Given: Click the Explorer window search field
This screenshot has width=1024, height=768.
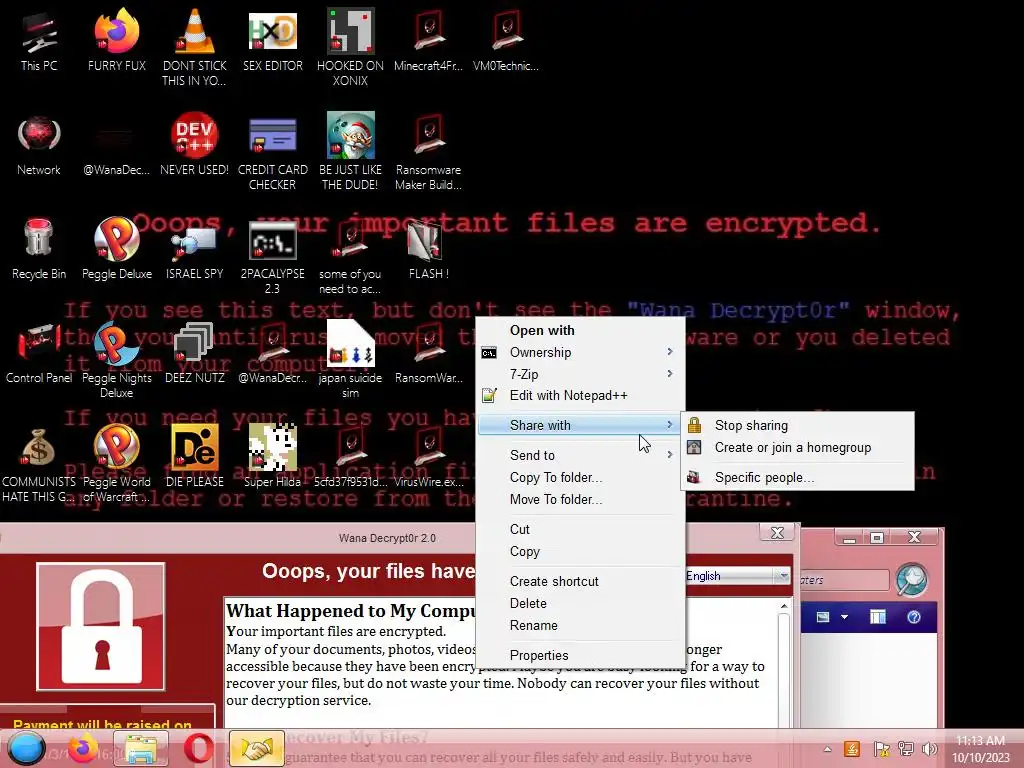Looking at the screenshot, I should (x=844, y=580).
